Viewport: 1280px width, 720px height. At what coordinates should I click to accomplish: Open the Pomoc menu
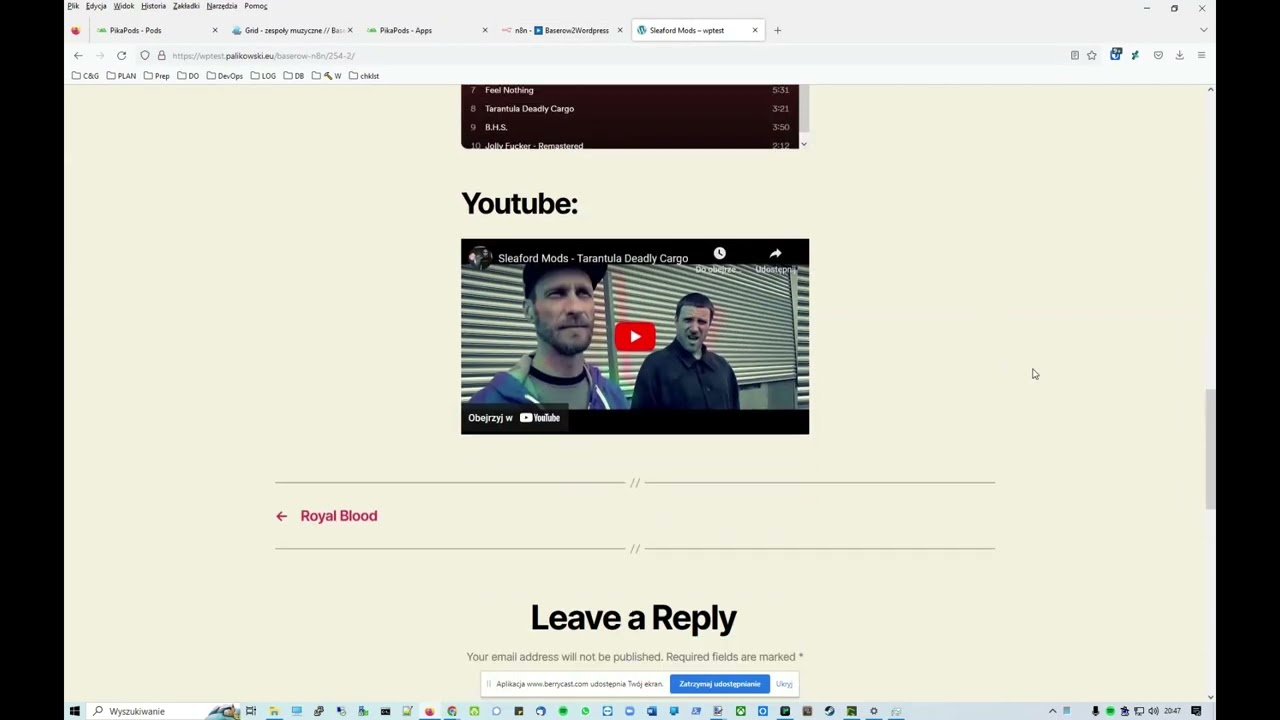256,6
